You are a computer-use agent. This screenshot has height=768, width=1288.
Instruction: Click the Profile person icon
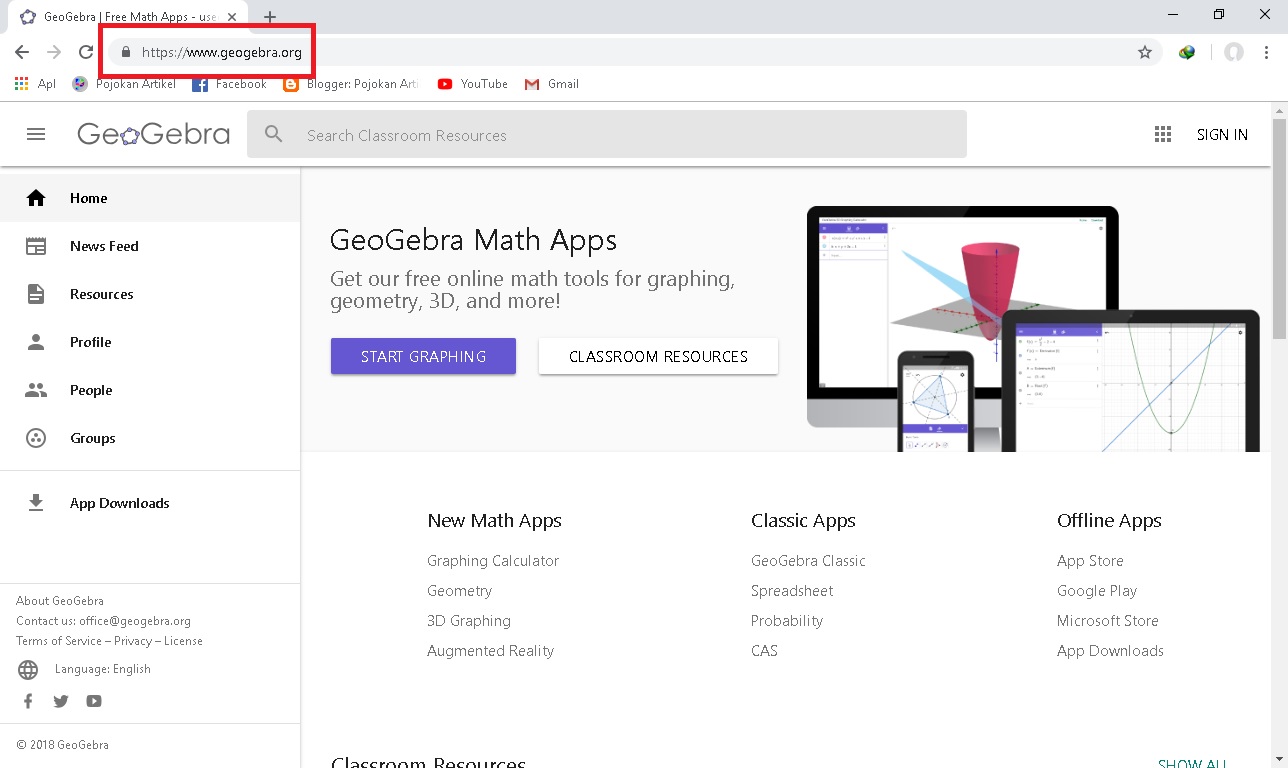click(36, 342)
